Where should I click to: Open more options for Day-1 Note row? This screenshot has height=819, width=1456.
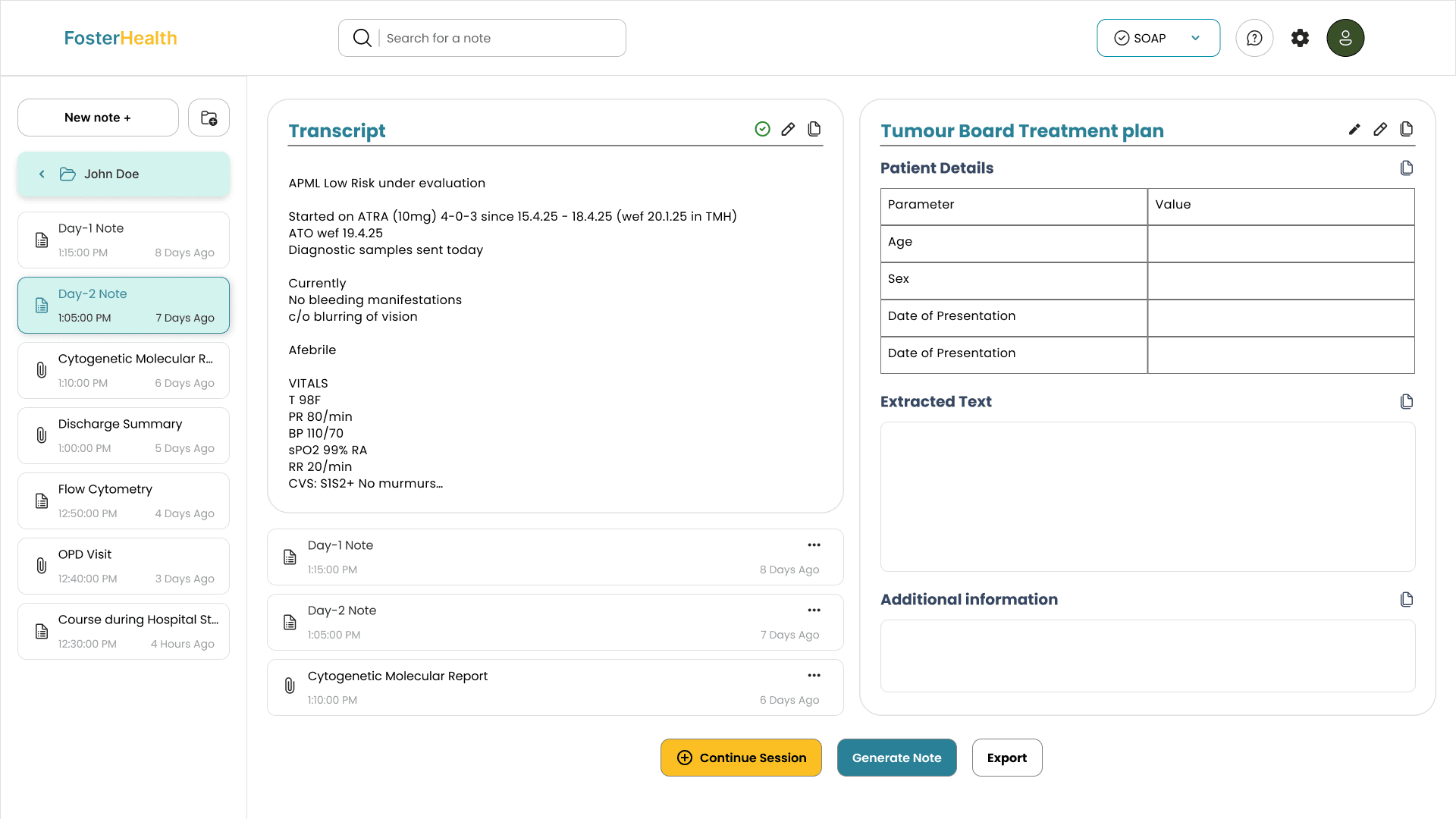point(814,544)
